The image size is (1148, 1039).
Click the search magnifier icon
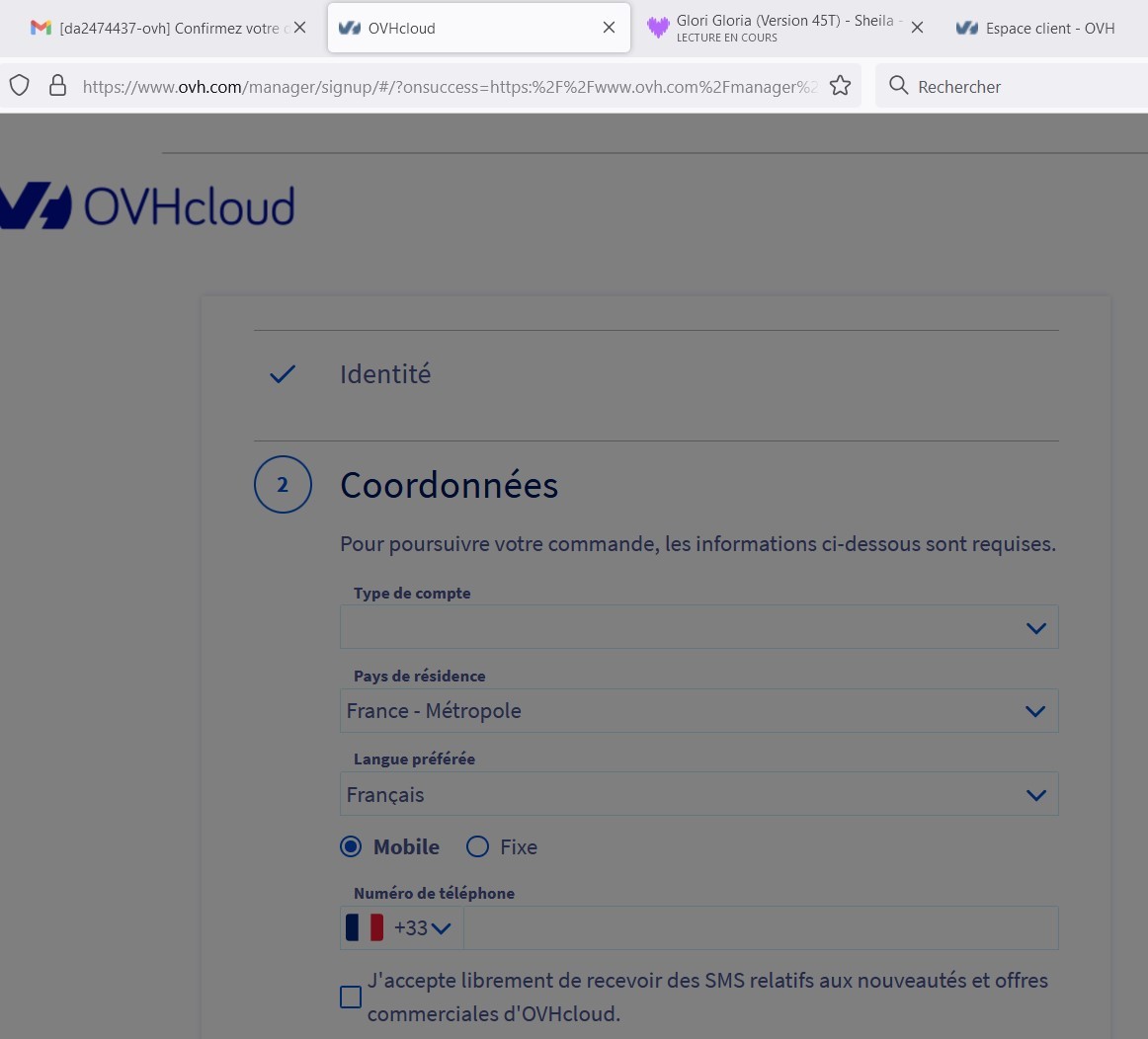[898, 86]
